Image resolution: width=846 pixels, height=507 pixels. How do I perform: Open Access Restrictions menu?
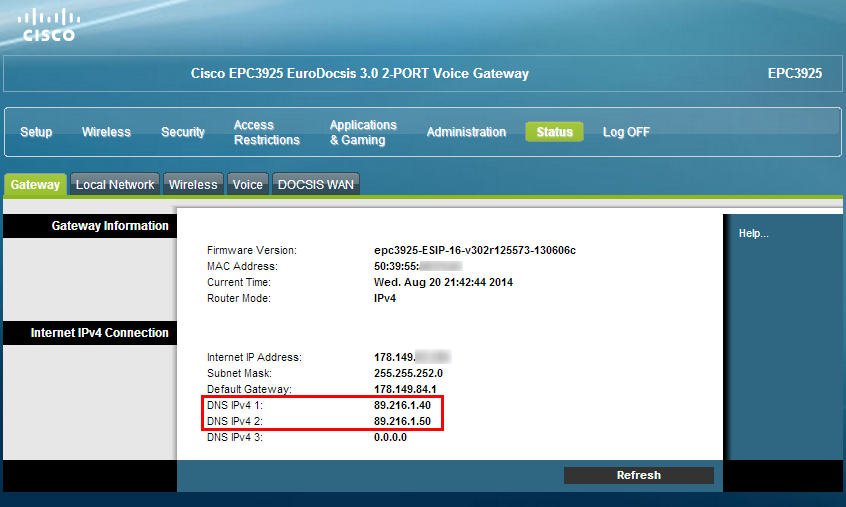(x=267, y=133)
